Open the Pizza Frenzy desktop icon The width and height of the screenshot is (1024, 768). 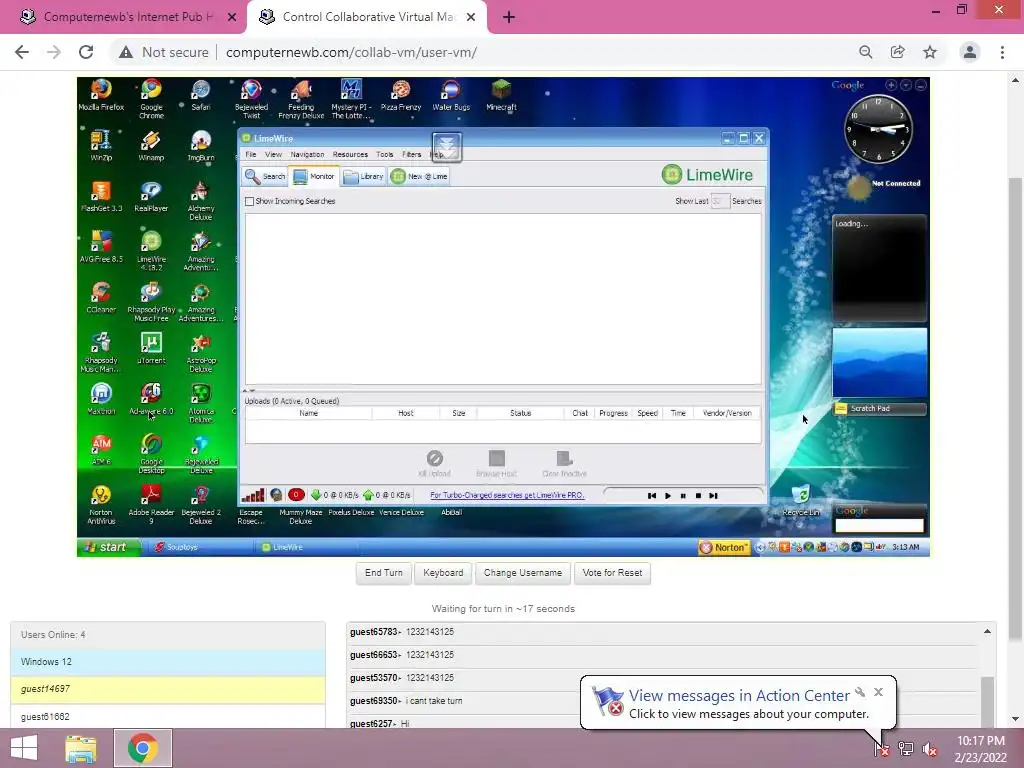[401, 95]
